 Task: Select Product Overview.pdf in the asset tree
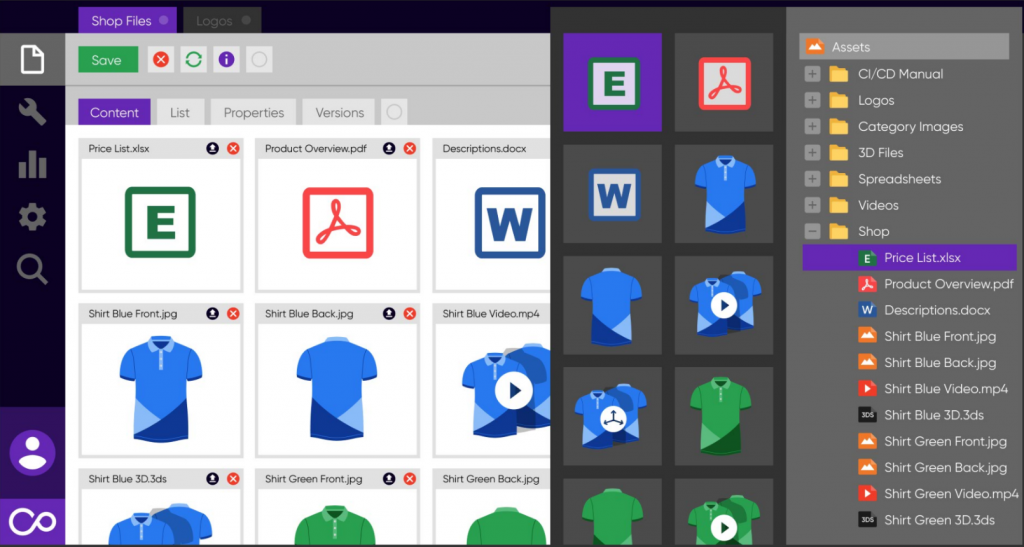pos(936,284)
